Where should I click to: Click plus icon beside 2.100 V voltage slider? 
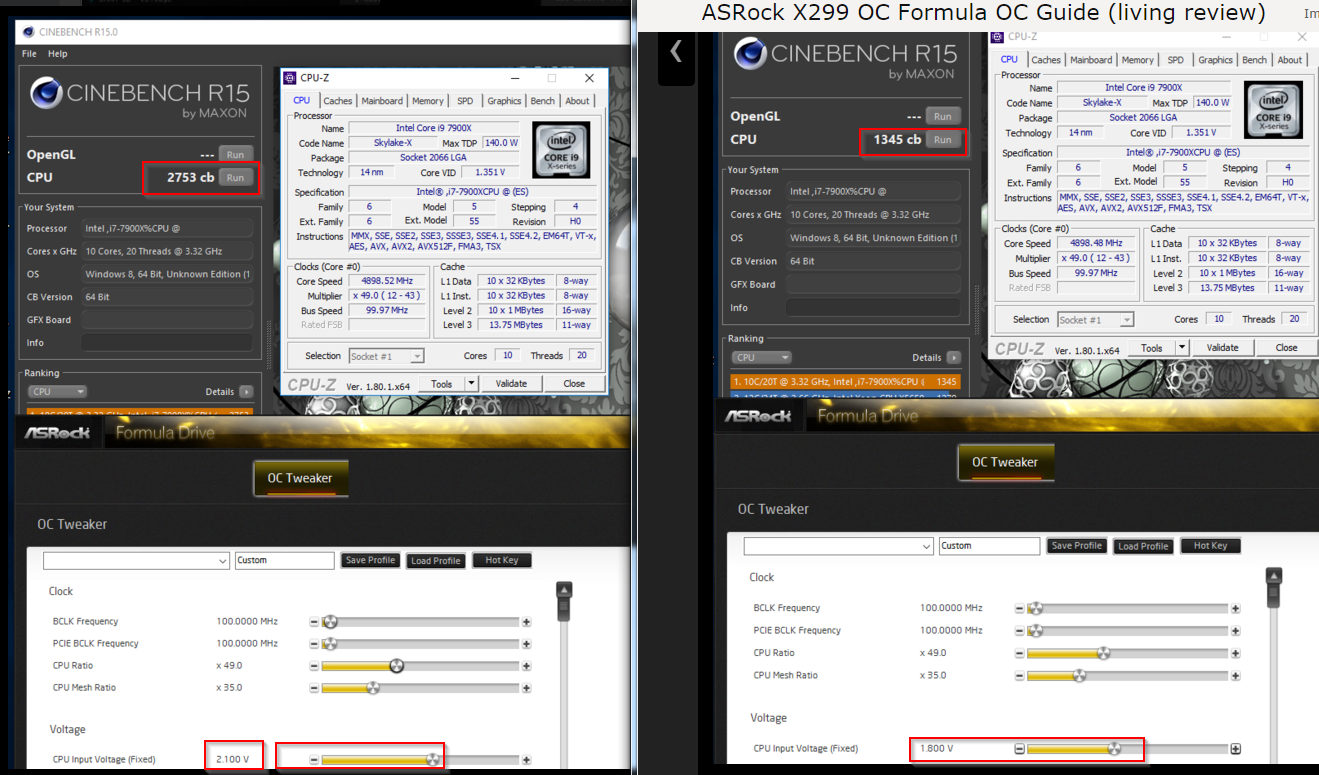point(526,760)
